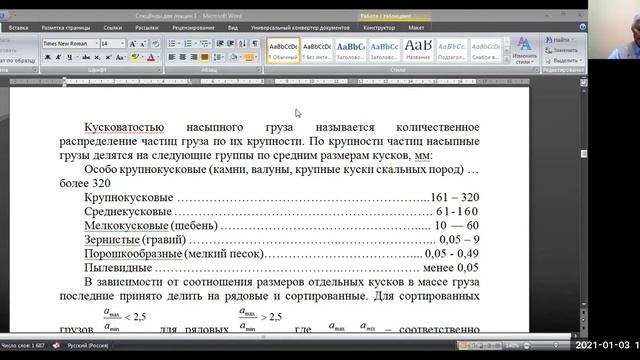Toggle subscript formatting
This screenshot has height=360, width=640.
point(97,58)
